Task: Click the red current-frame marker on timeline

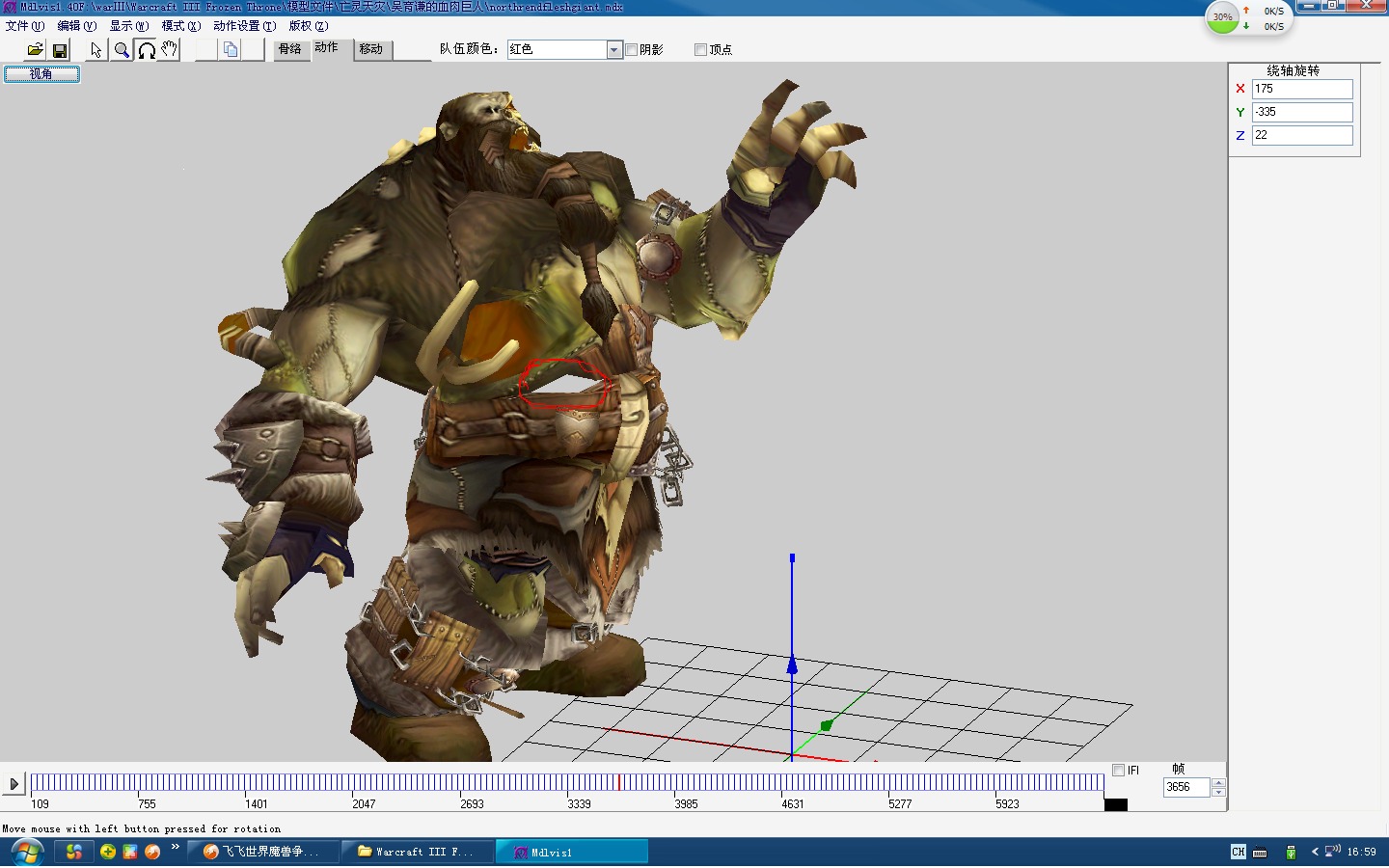Action: coord(619,782)
